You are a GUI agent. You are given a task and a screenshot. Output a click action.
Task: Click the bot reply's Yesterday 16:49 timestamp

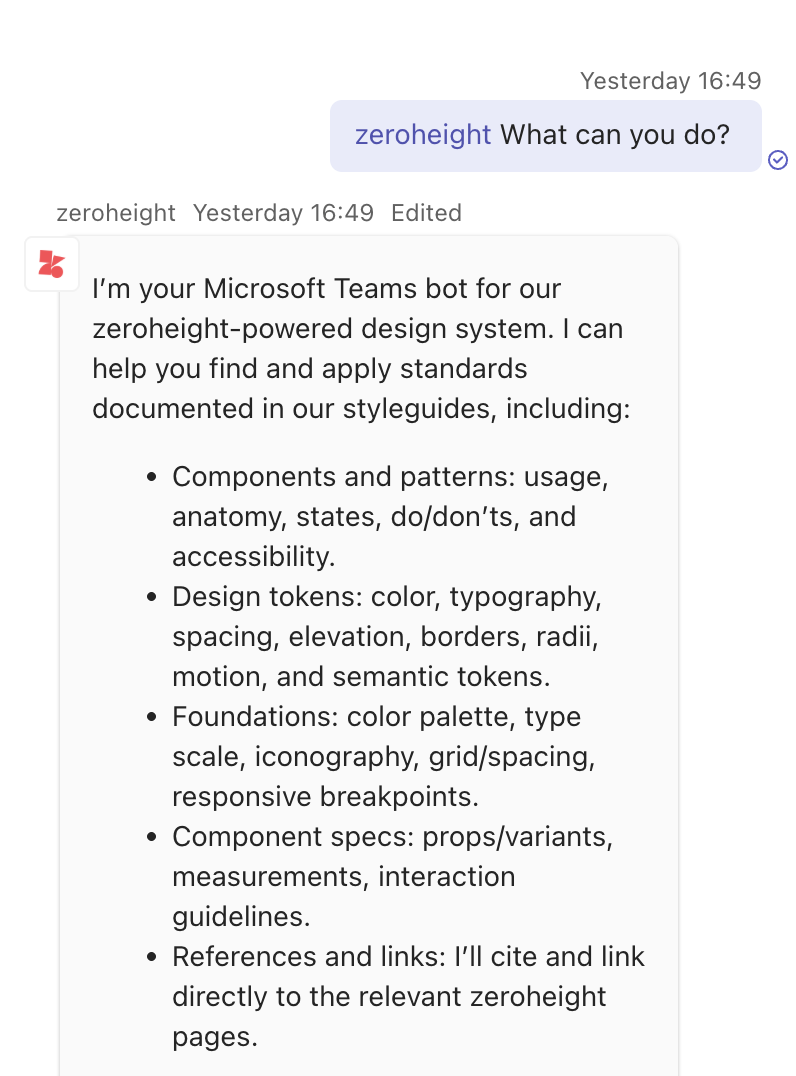283,213
